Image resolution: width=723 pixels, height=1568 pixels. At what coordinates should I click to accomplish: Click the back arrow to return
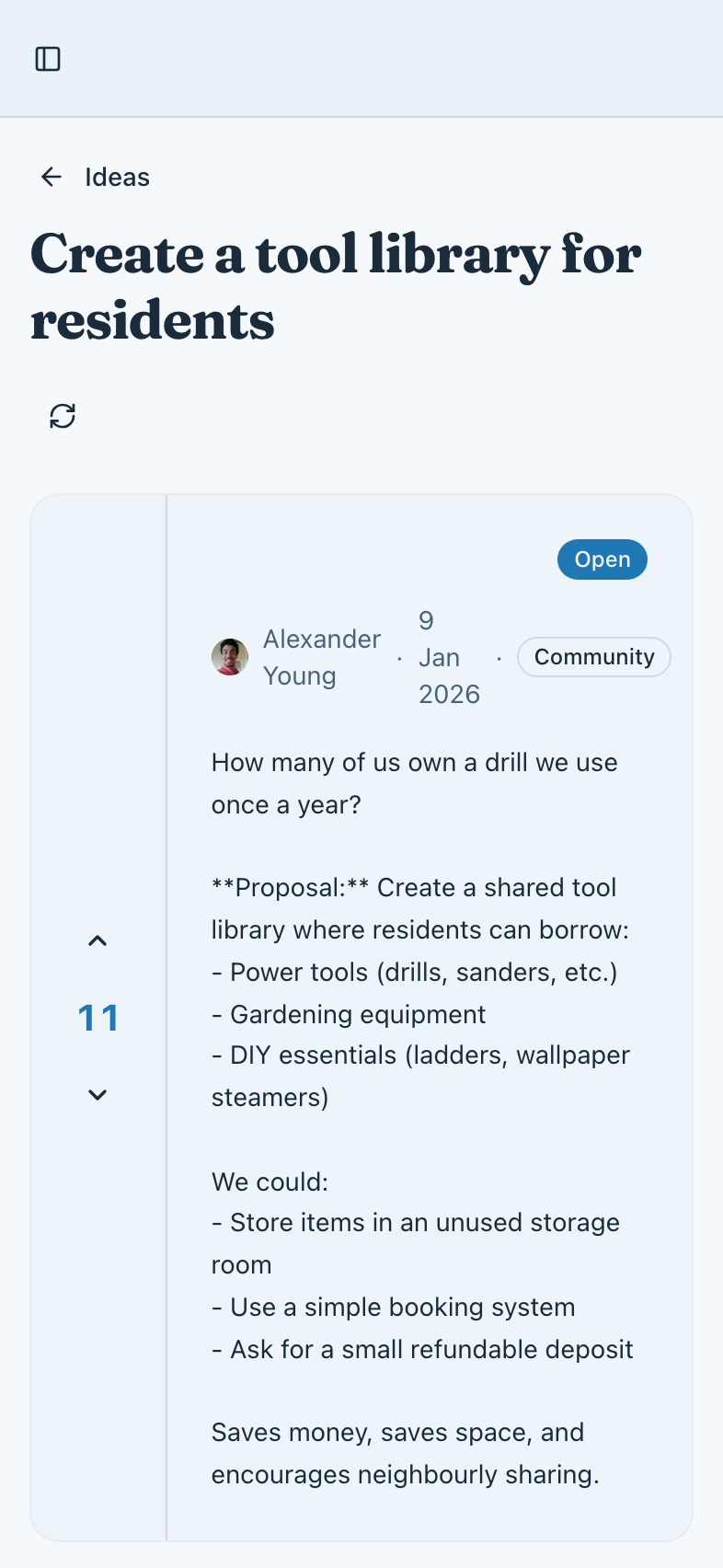click(x=51, y=177)
